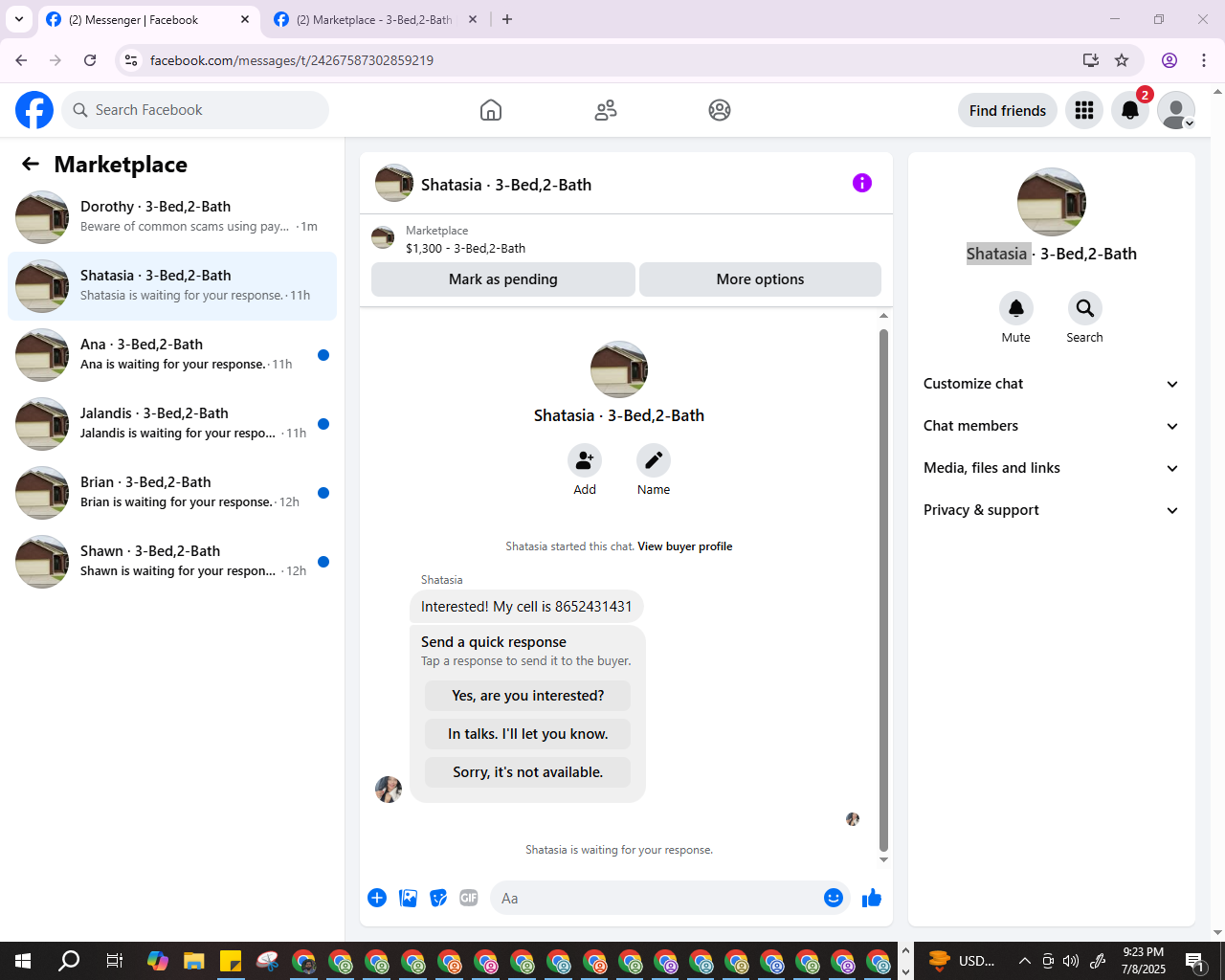The height and width of the screenshot is (980, 1225).
Task: Click Find friends button
Action: click(x=1008, y=110)
